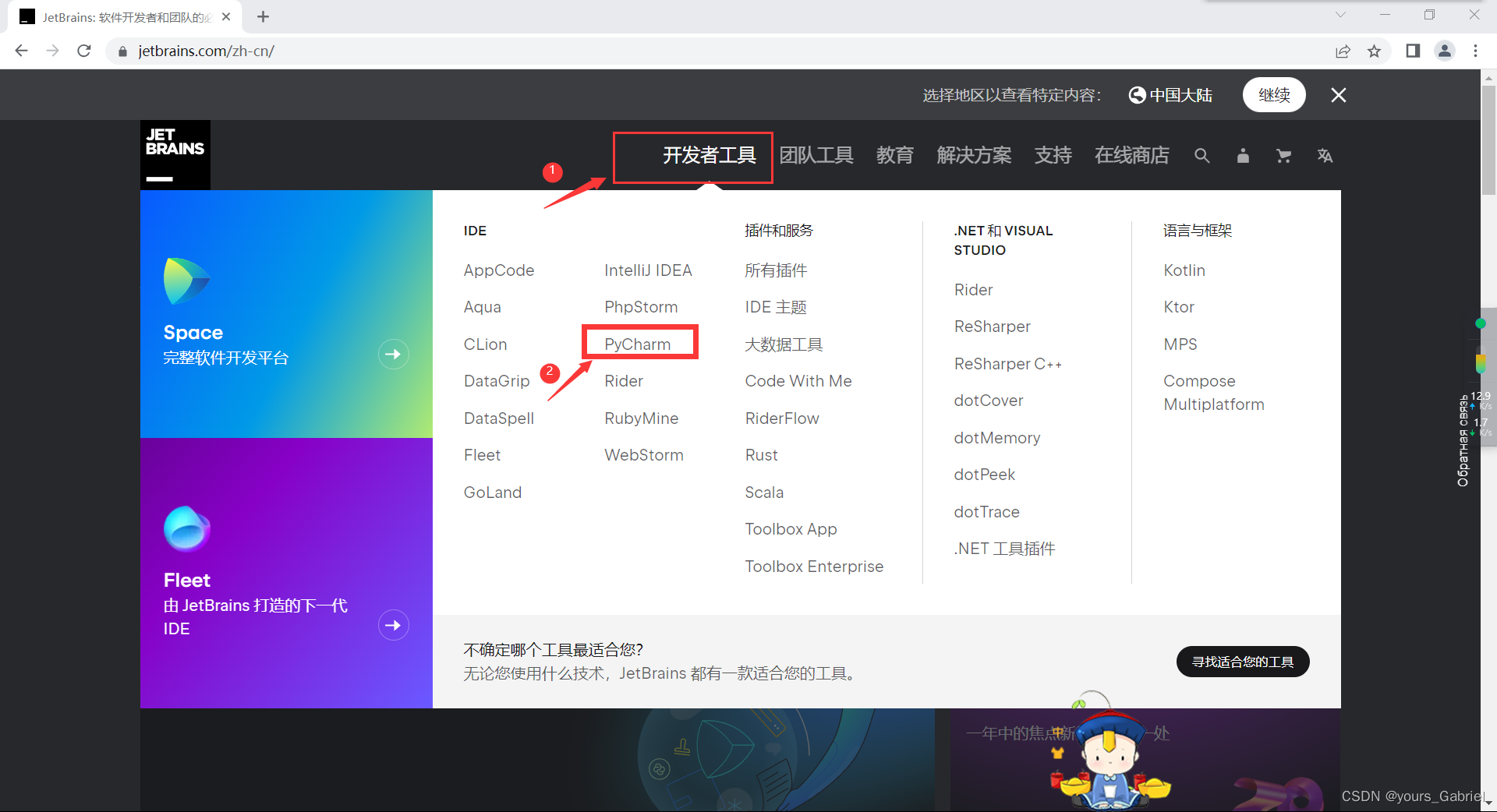Open the Scala link
This screenshot has height=812, width=1497.
pos(764,492)
